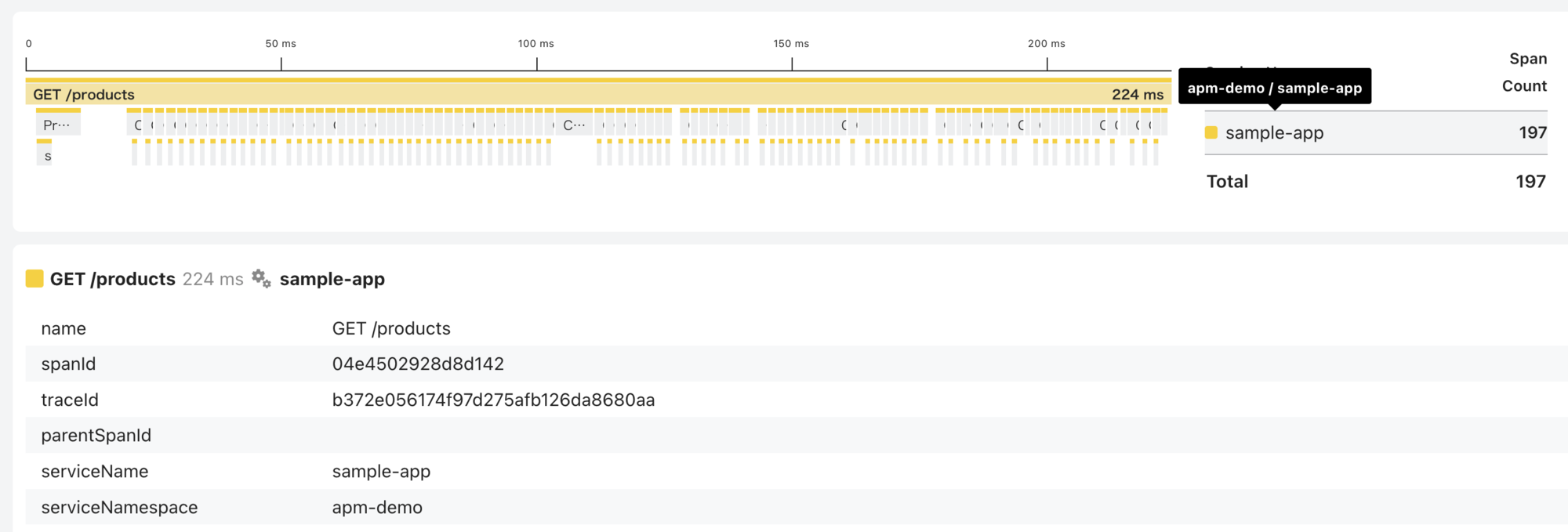1568x532 pixels.
Task: Click the yellow square next to GET /products heading
Action: coord(34,279)
